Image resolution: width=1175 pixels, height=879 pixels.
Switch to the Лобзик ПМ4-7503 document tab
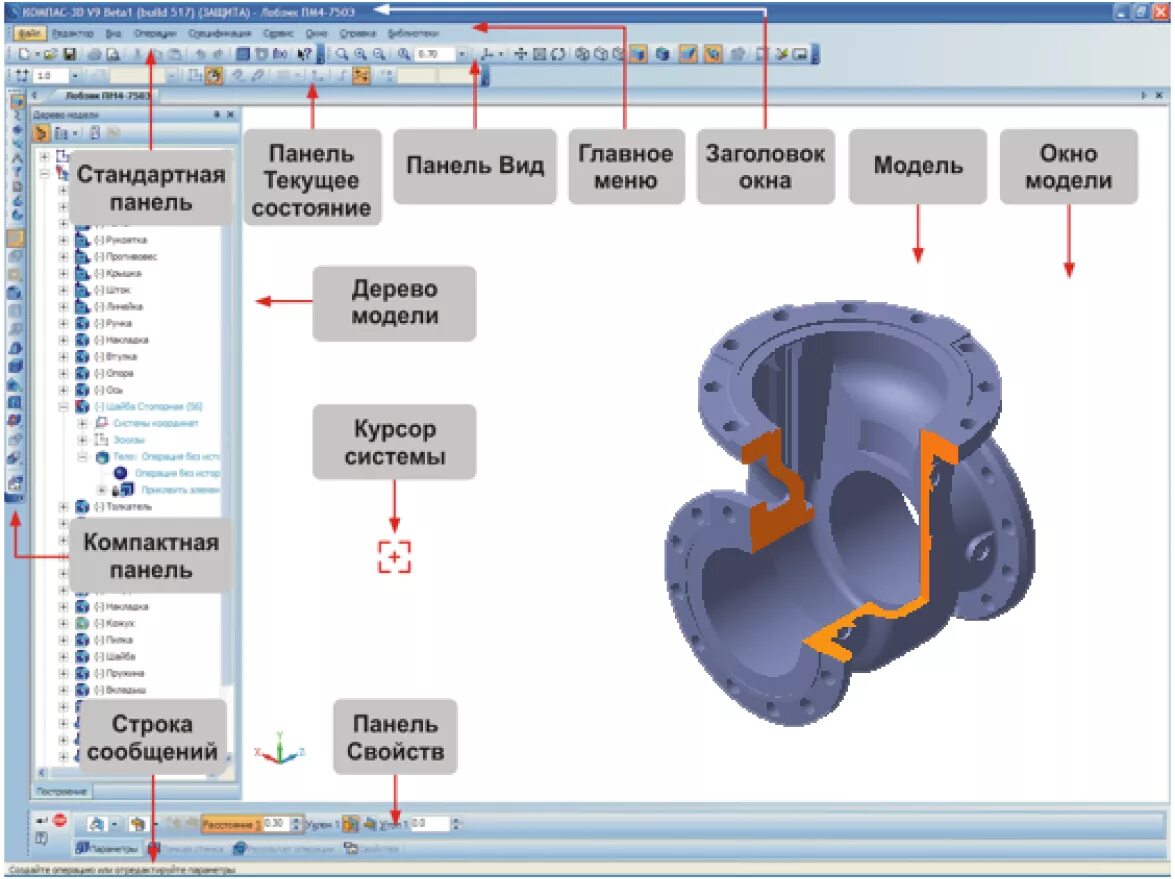pos(106,96)
